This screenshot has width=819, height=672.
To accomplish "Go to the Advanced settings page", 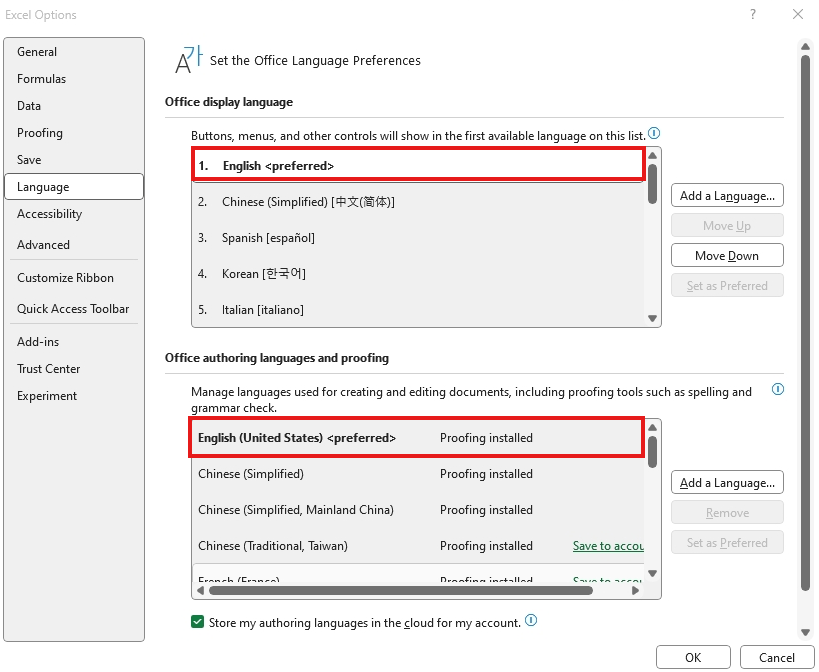I will tap(43, 244).
